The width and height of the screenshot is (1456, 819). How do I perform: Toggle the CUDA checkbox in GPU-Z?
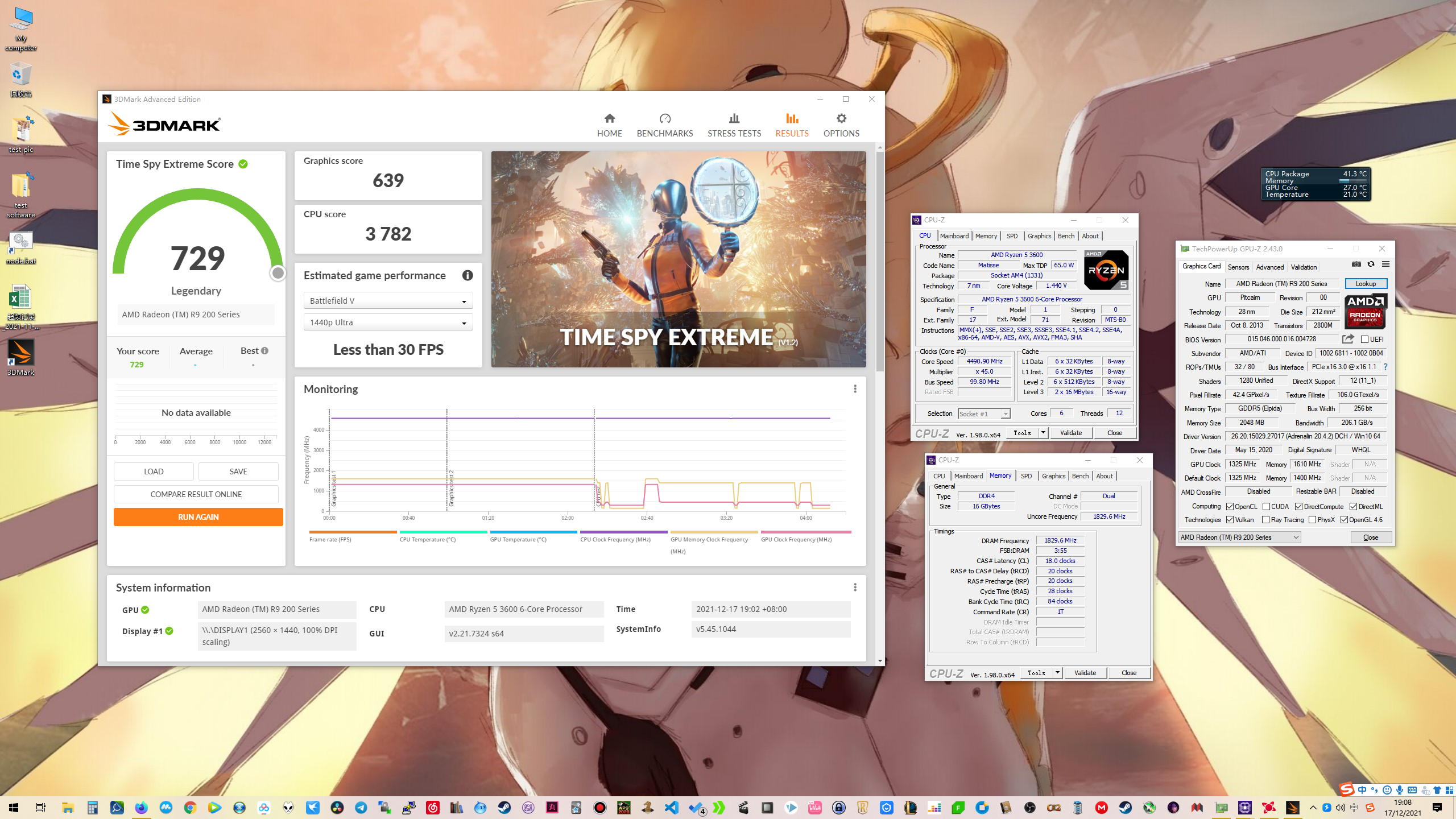[x=1266, y=506]
